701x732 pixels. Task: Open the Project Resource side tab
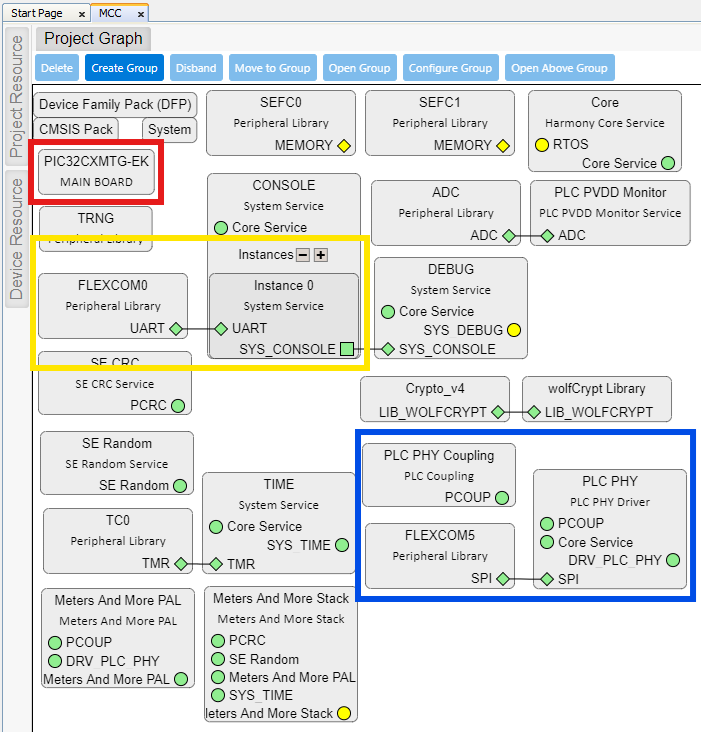(x=16, y=97)
